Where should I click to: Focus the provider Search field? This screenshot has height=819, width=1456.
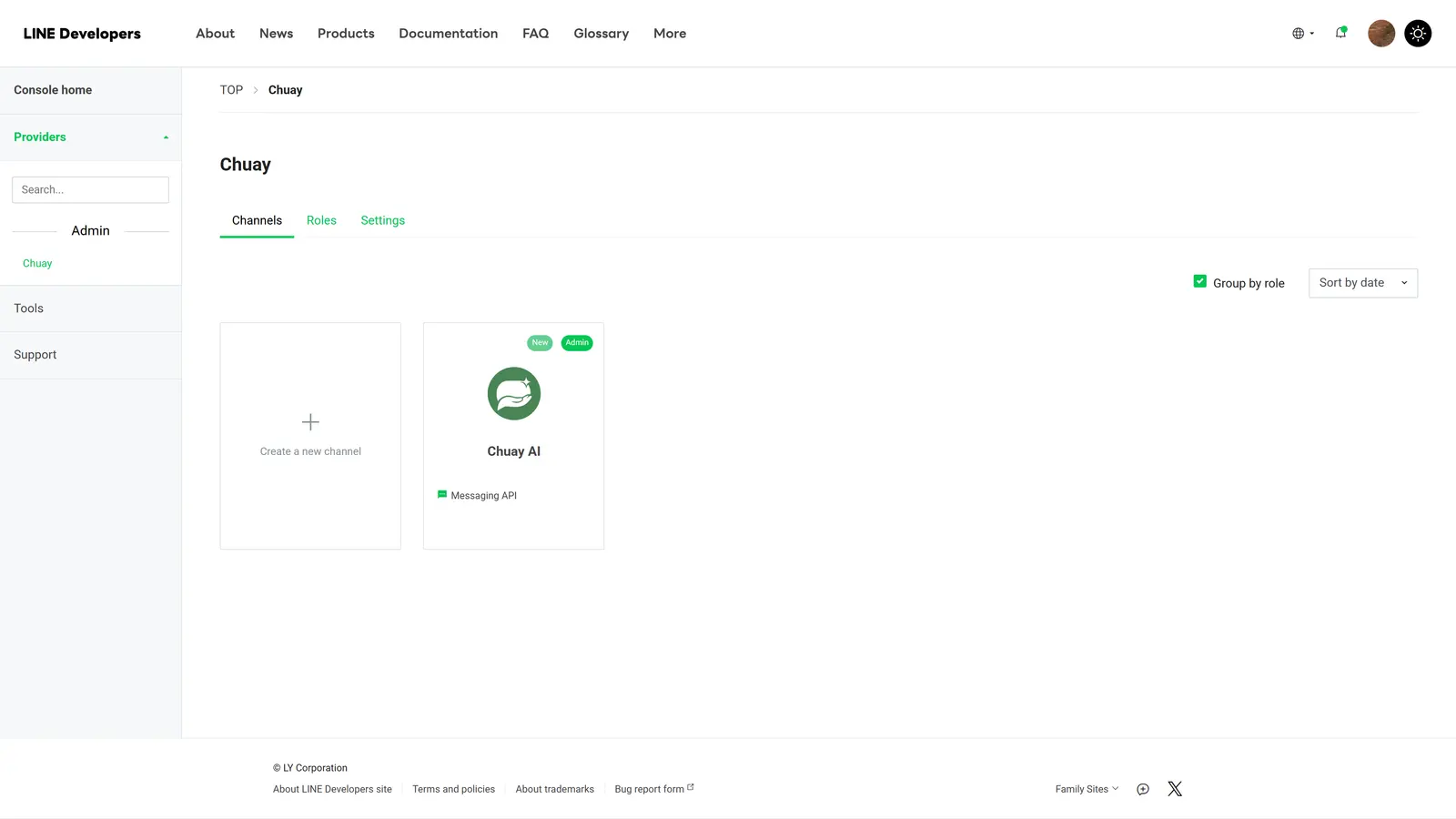tap(90, 189)
